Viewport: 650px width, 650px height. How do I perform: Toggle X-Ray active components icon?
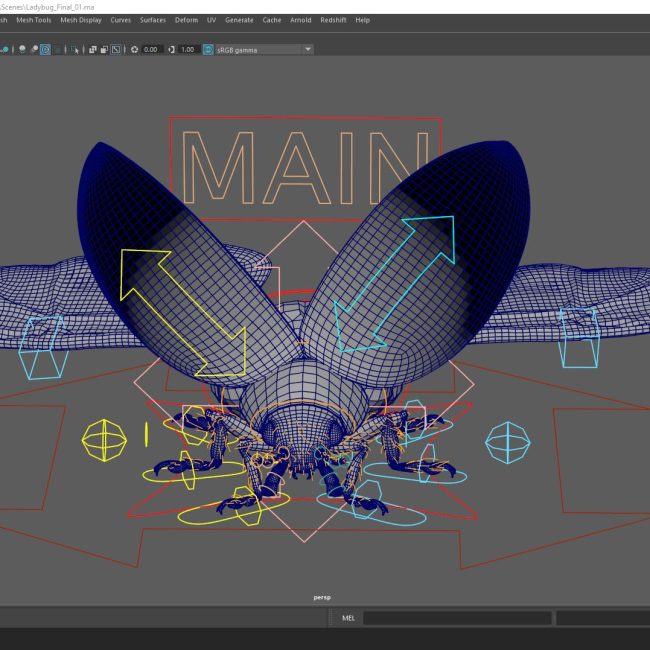coord(104,50)
